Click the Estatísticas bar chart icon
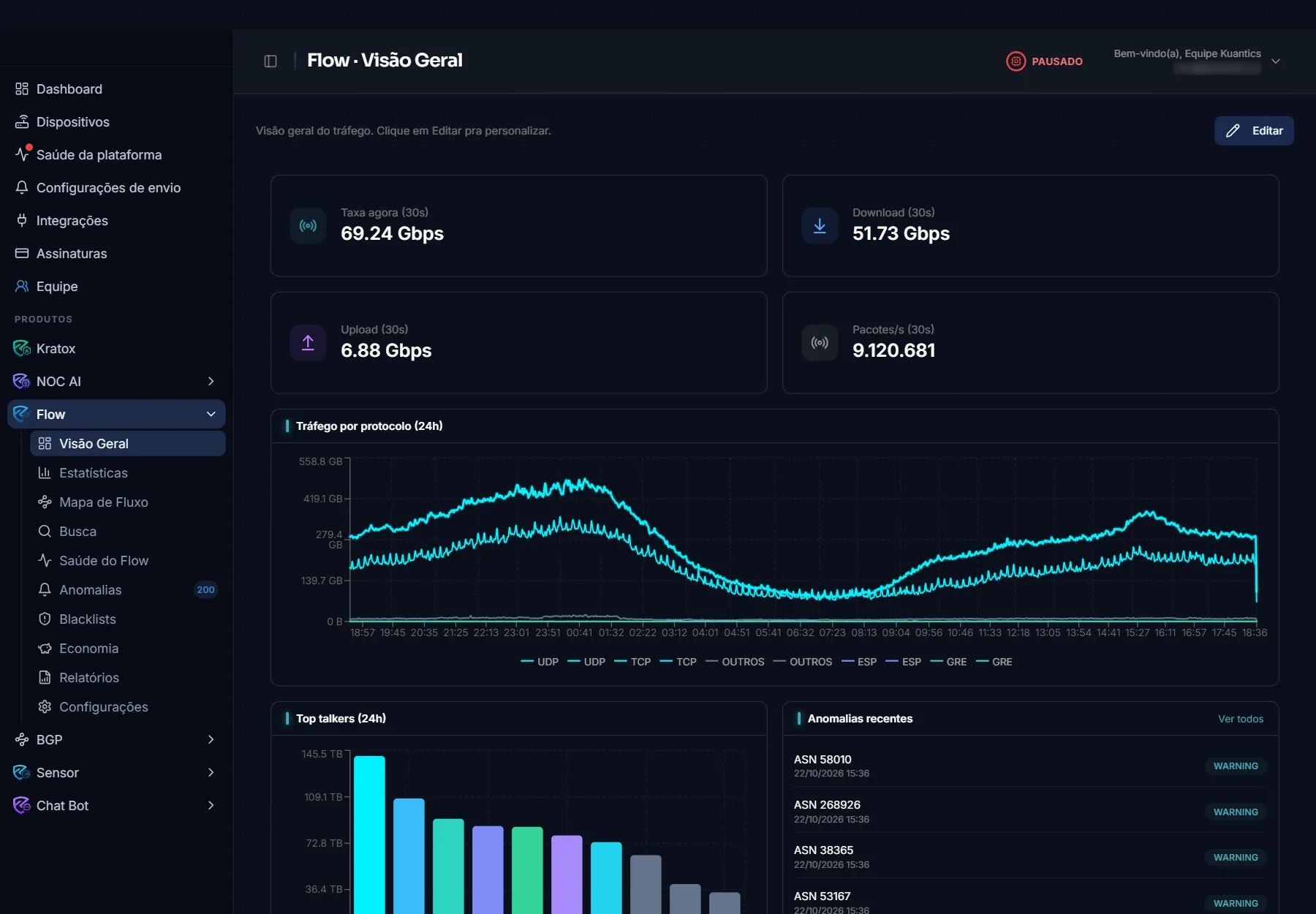The width and height of the screenshot is (1316, 914). click(45, 473)
